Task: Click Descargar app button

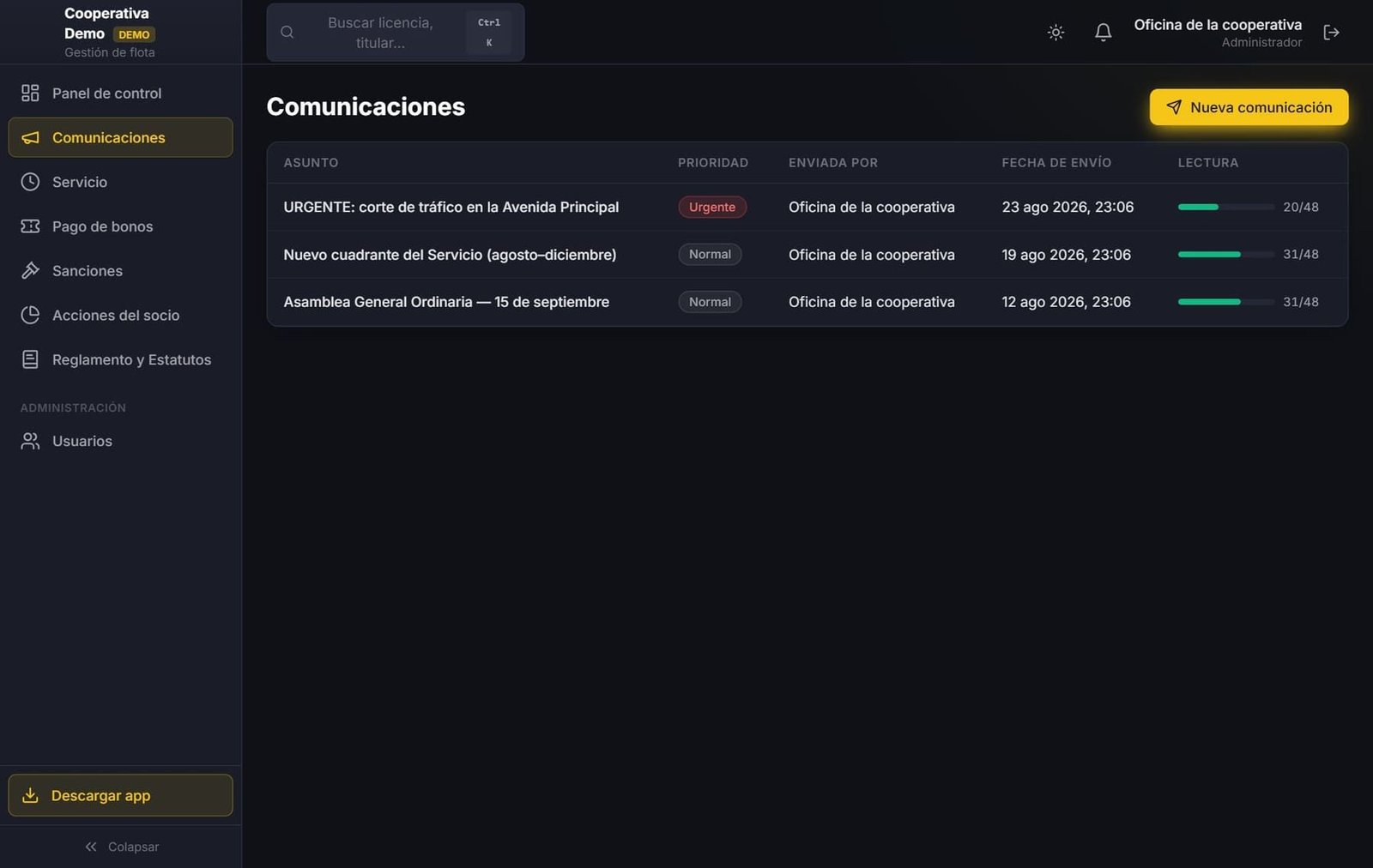Action: tap(120, 795)
